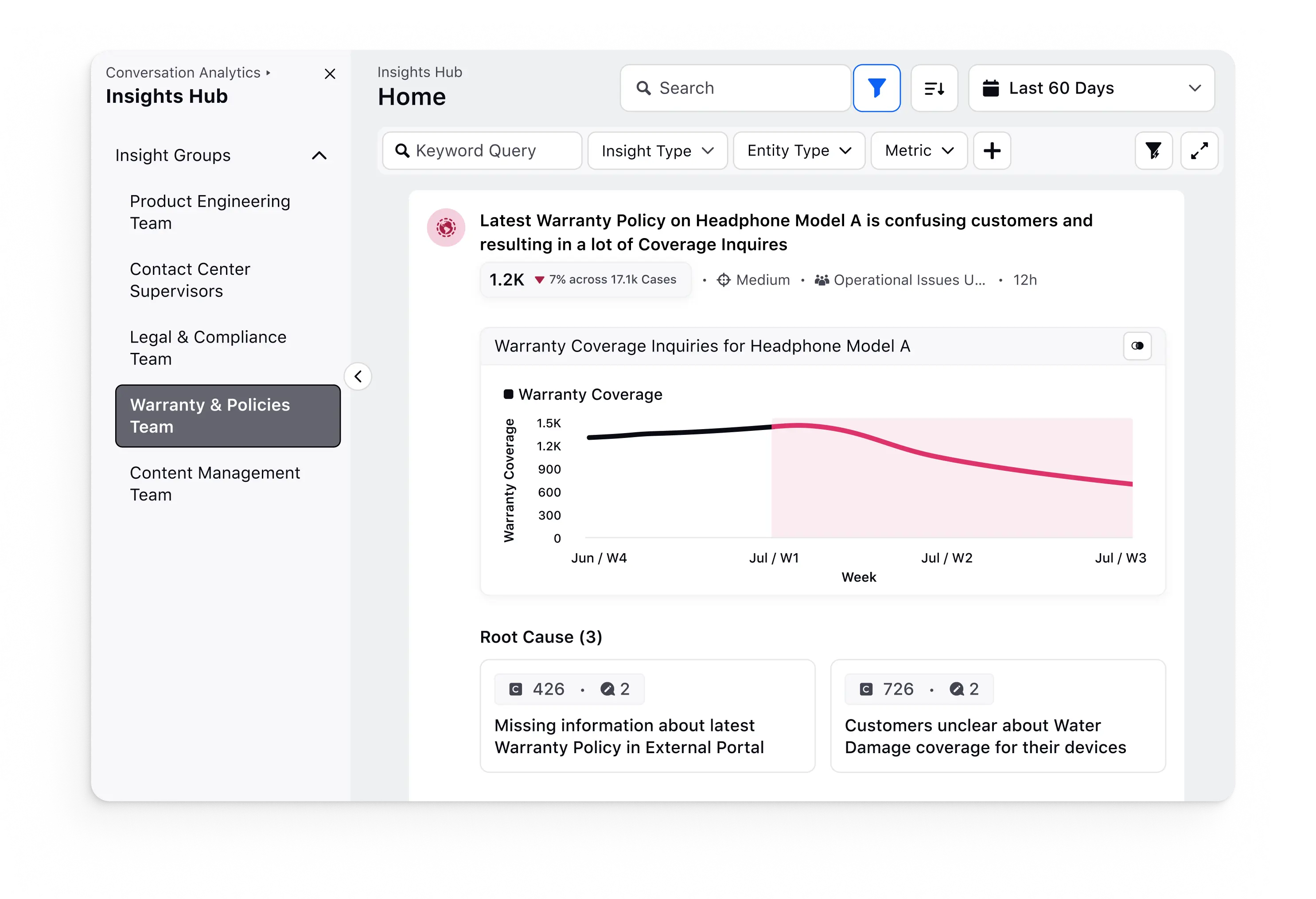Open the Metric dropdown
The width and height of the screenshot is (1316, 899).
[x=919, y=151]
